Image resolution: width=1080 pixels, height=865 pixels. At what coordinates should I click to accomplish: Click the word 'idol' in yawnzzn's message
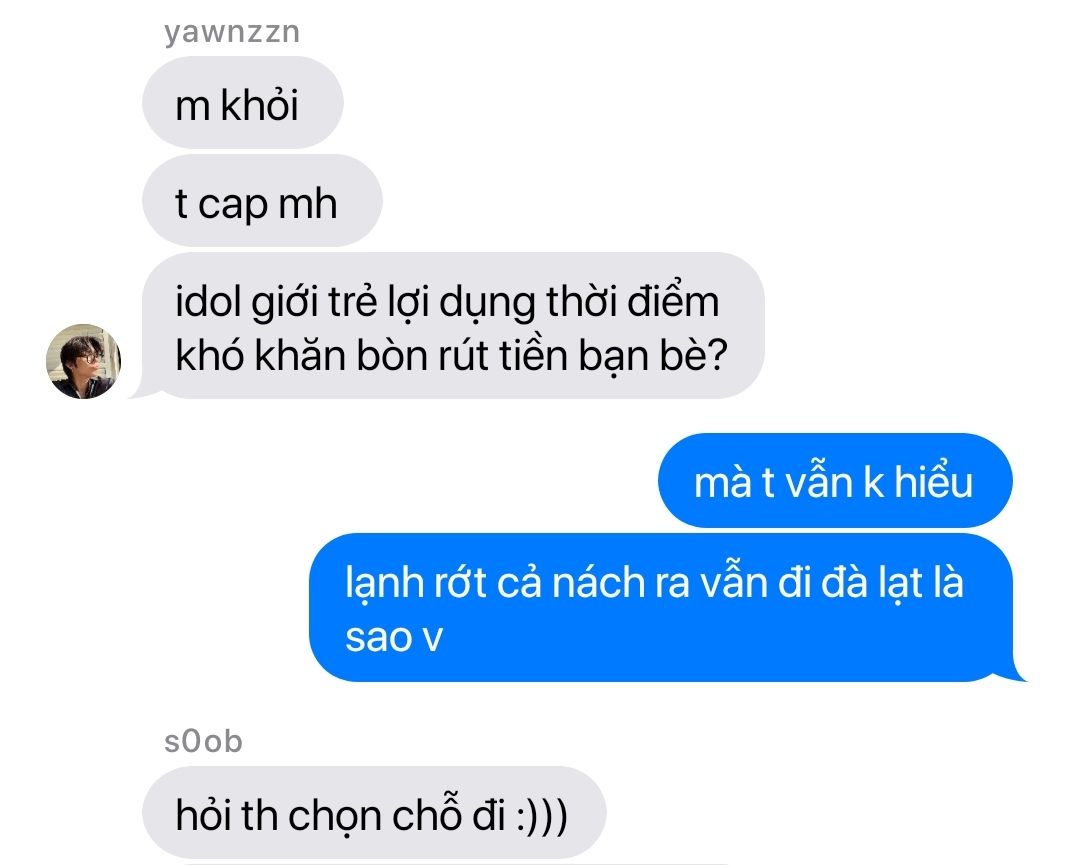209,302
